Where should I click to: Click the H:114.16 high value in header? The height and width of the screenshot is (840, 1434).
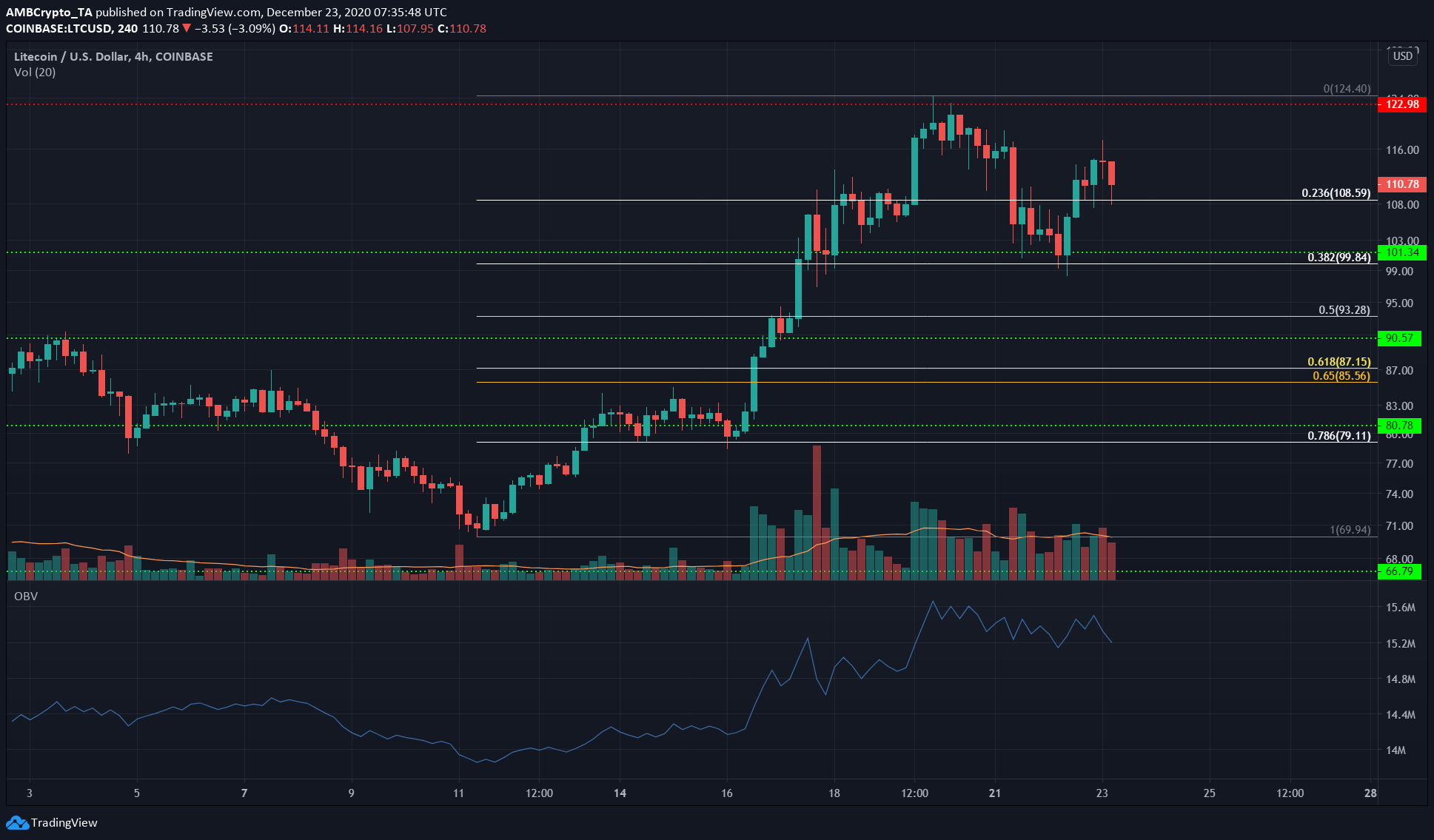click(x=358, y=29)
